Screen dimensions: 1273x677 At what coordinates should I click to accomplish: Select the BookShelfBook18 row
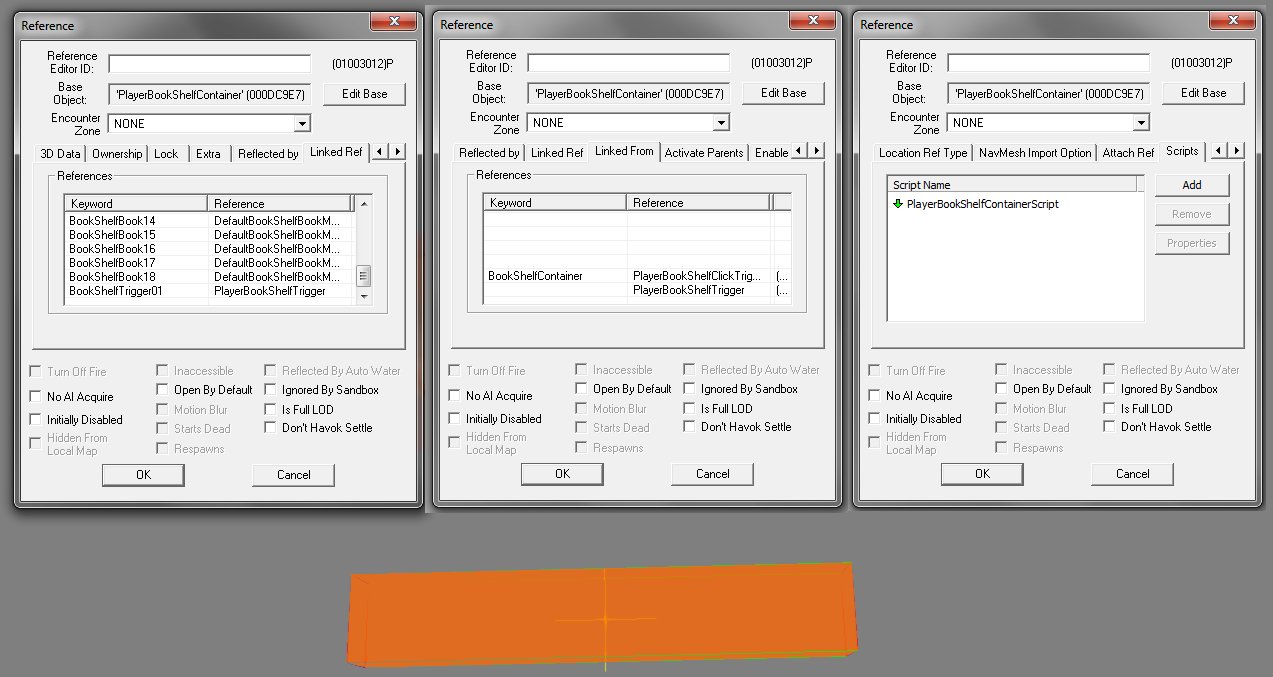coord(209,277)
